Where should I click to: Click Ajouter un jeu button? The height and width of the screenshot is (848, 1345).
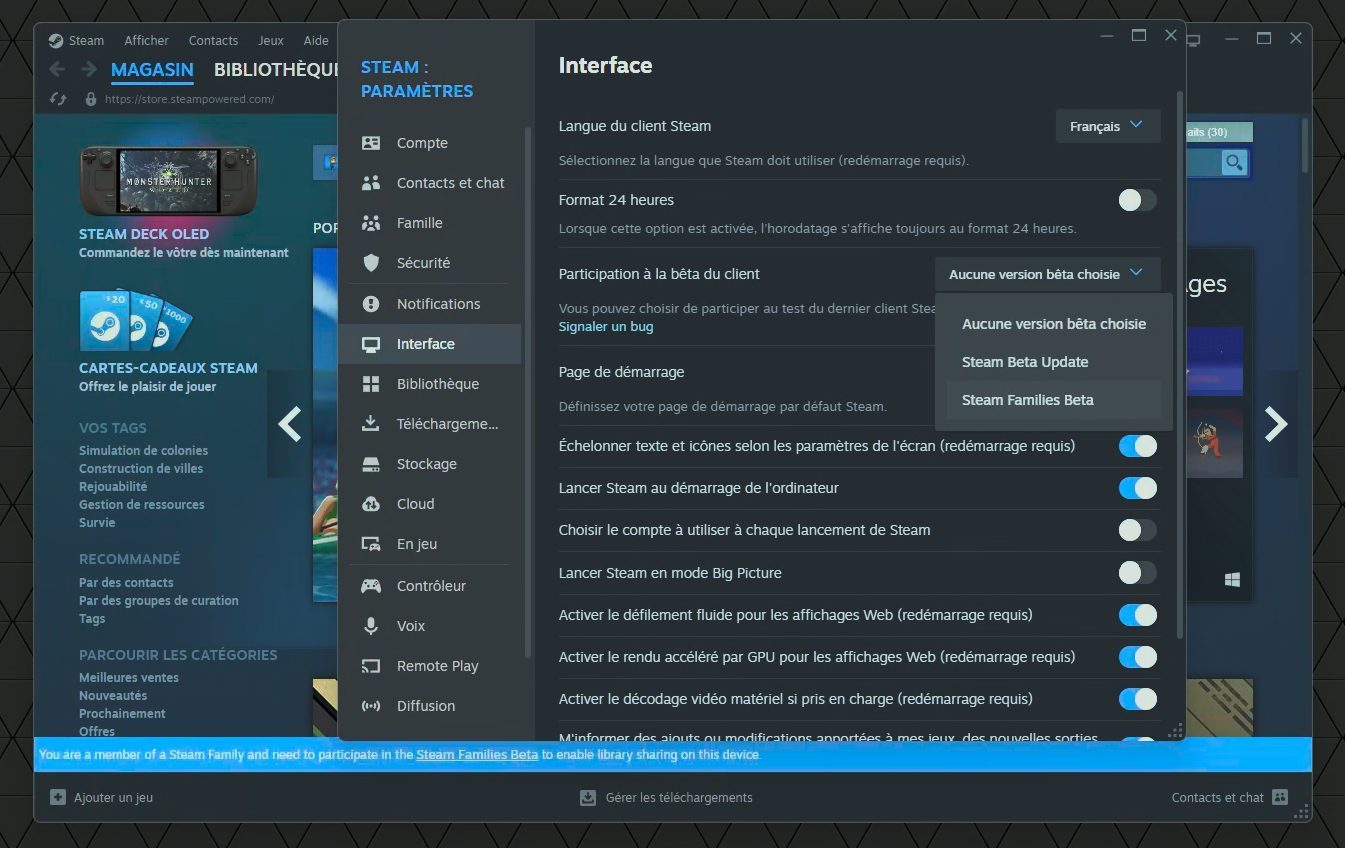102,798
